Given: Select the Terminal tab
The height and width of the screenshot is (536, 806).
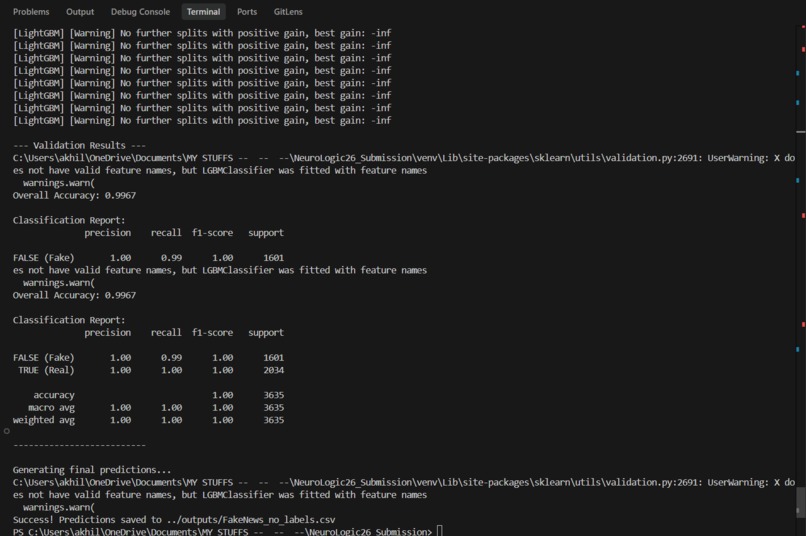Looking at the screenshot, I should pos(203,12).
